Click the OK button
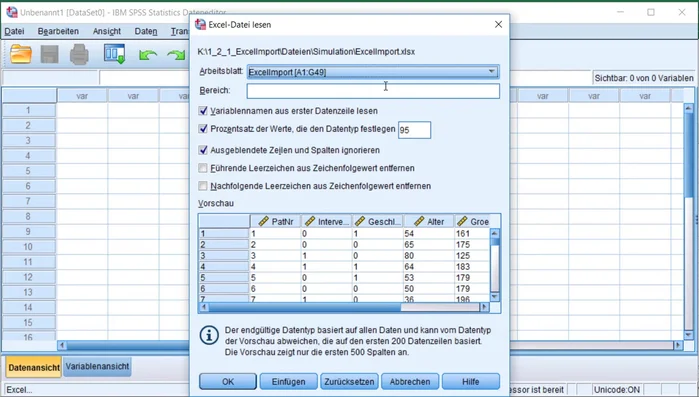699x397 pixels. pos(228,381)
